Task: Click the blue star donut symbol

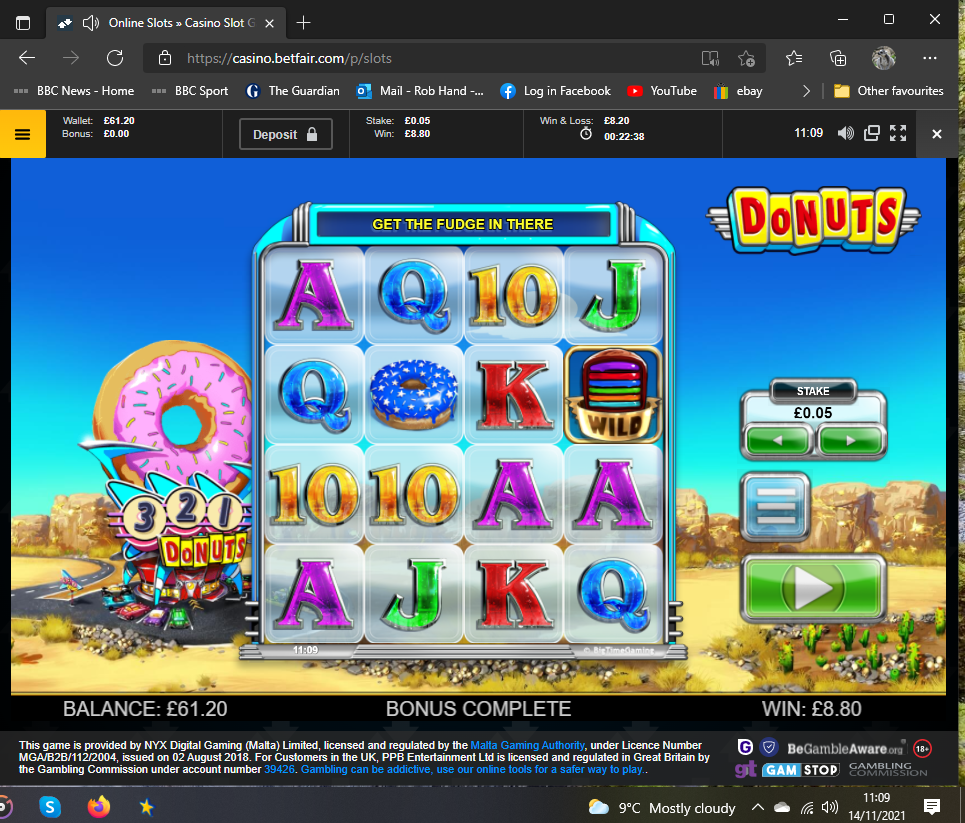Action: click(x=414, y=395)
